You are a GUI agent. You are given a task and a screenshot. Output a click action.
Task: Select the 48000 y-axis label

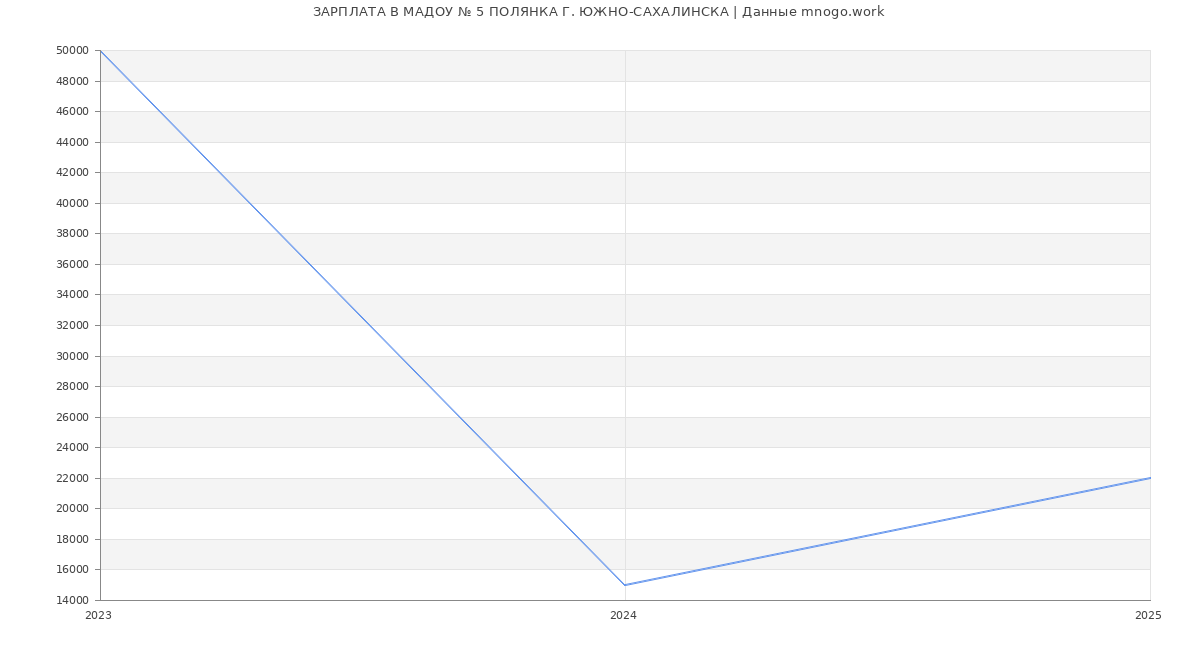tap(72, 81)
